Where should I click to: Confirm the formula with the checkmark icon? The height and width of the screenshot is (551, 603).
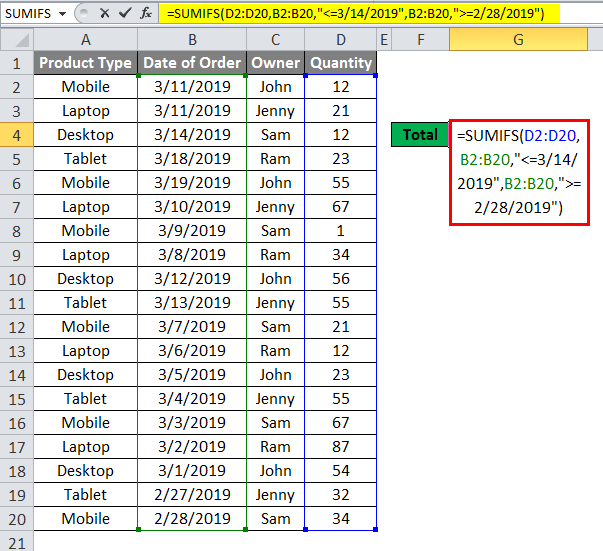pos(125,13)
